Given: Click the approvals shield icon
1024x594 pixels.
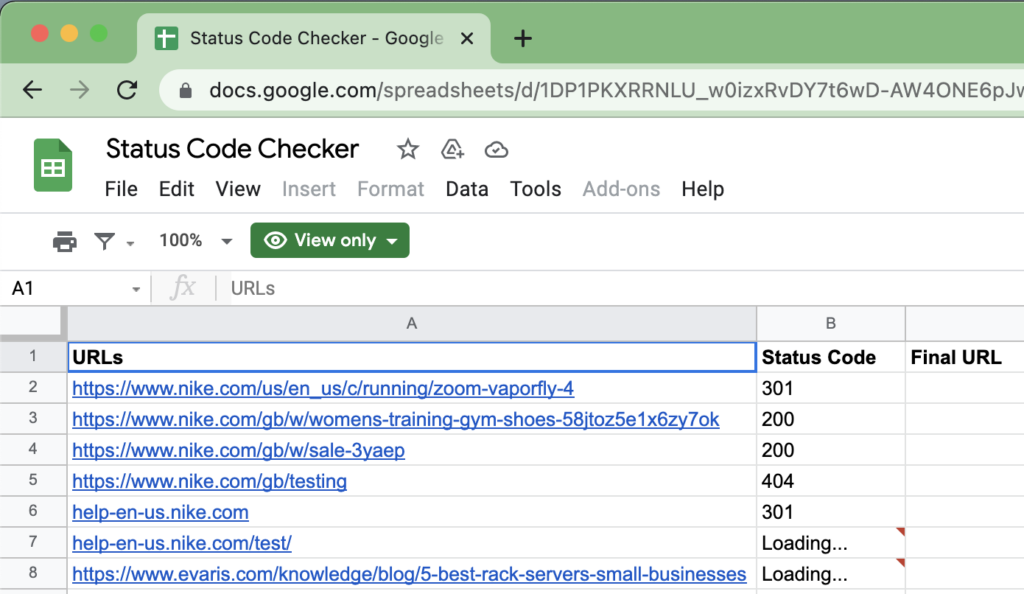Looking at the screenshot, I should click(x=452, y=149).
